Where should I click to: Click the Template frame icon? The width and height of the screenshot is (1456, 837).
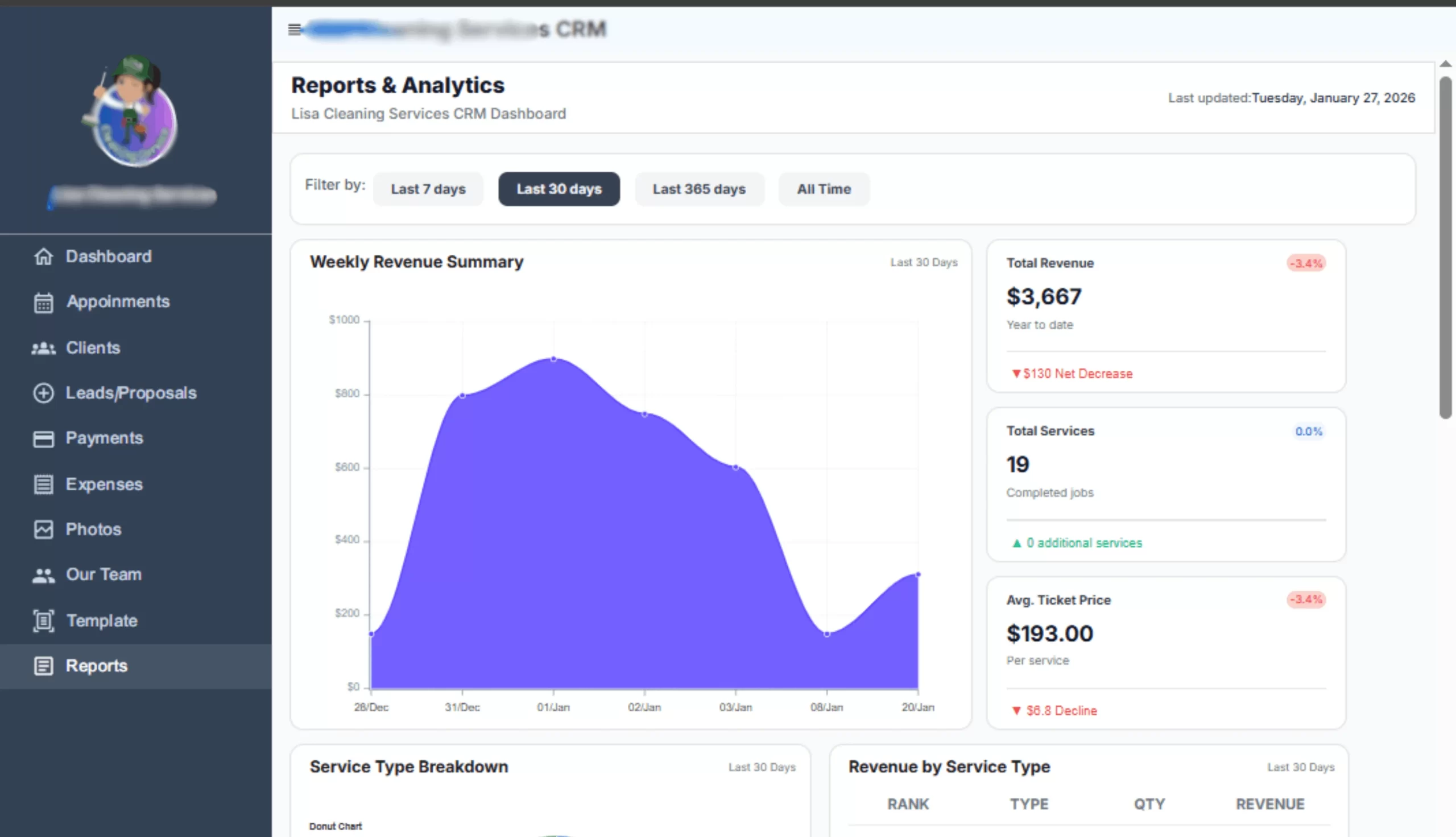point(43,621)
